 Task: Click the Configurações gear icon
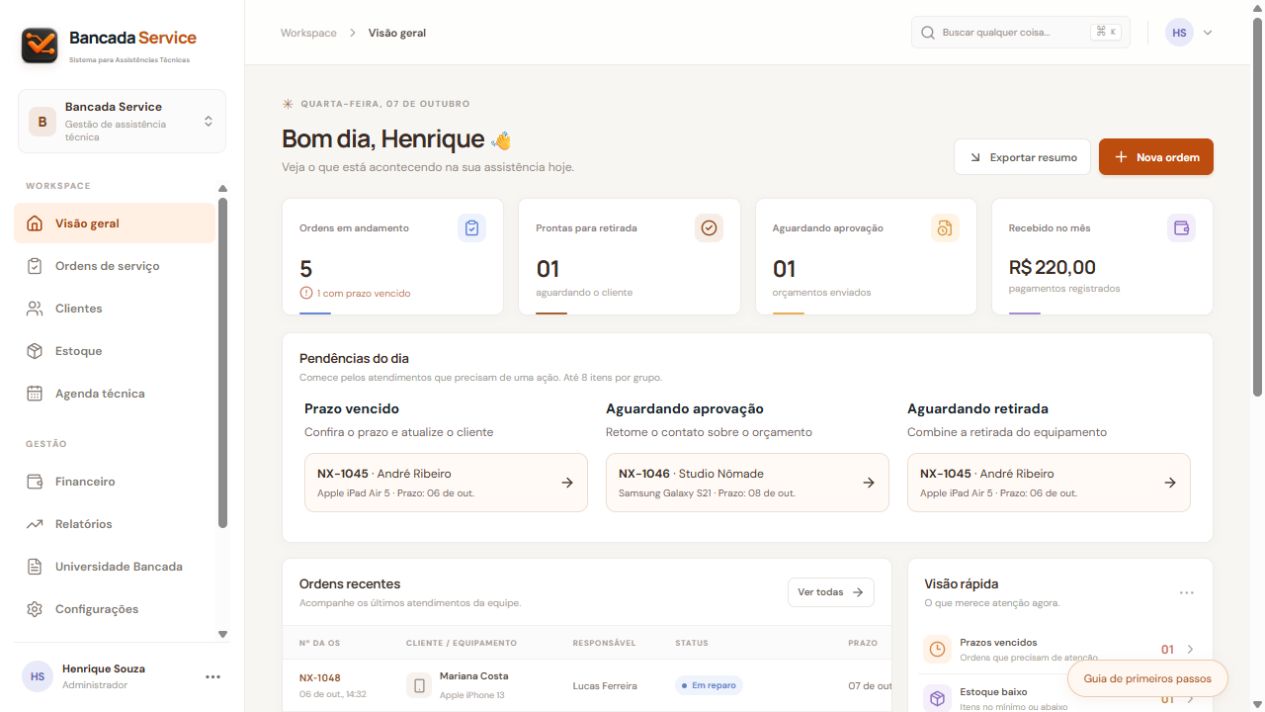pyautogui.click(x=35, y=609)
